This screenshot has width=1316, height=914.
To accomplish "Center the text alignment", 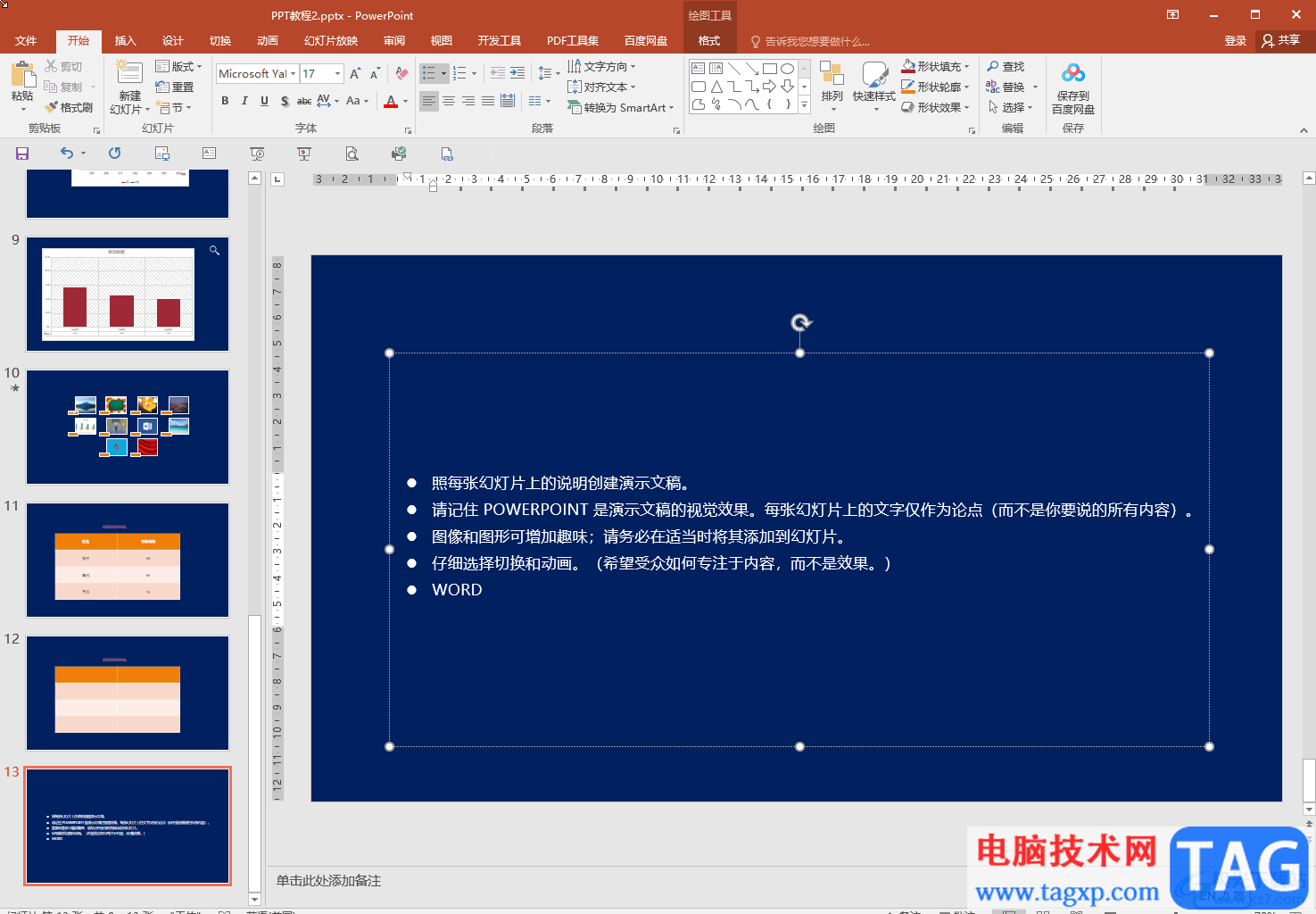I will tap(449, 101).
